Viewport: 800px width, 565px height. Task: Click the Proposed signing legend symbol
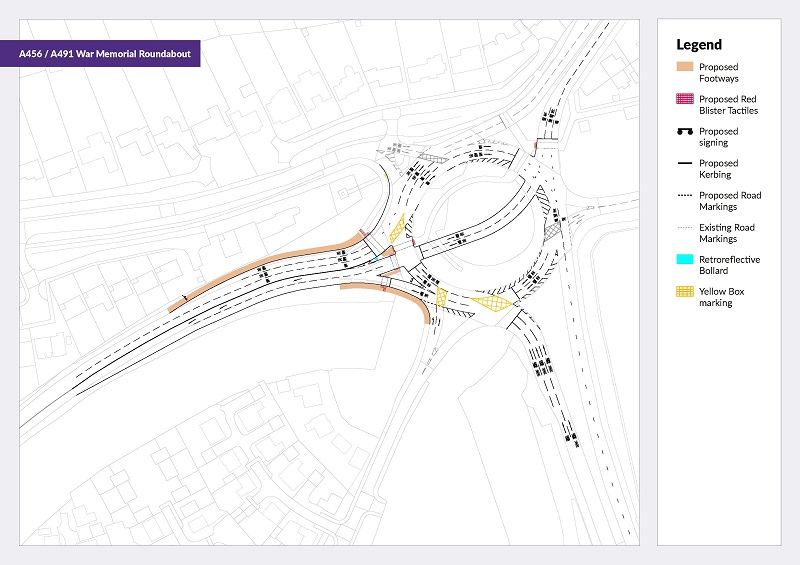tap(686, 131)
